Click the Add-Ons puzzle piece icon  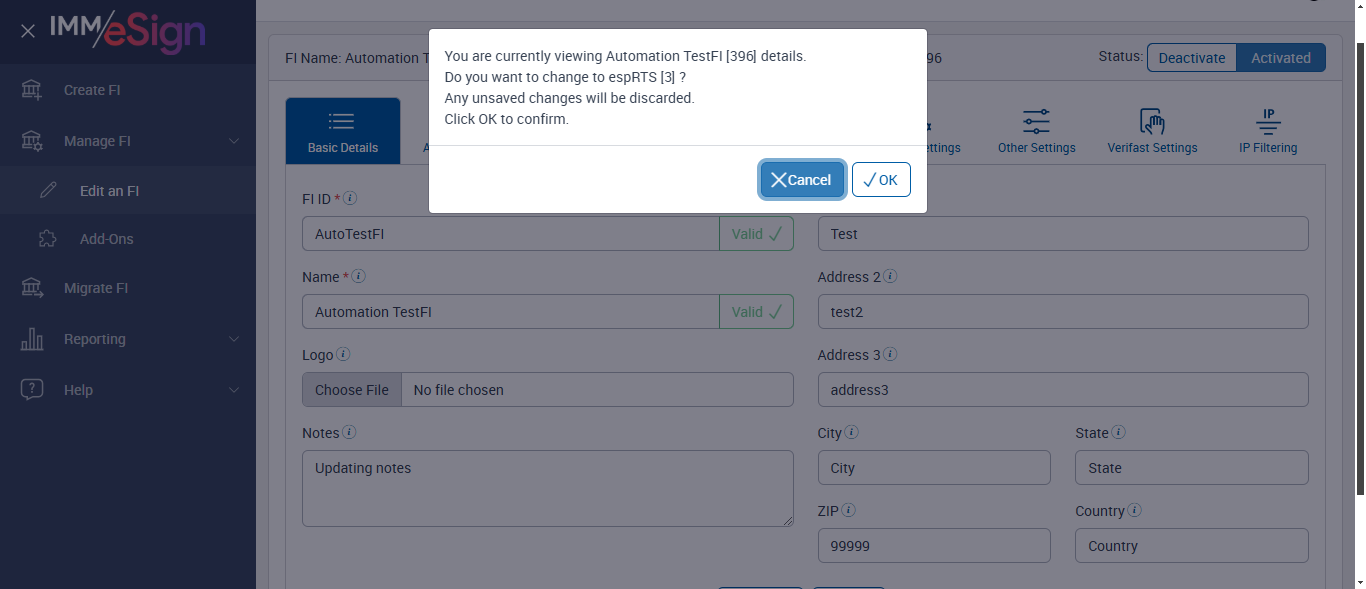pos(47,239)
